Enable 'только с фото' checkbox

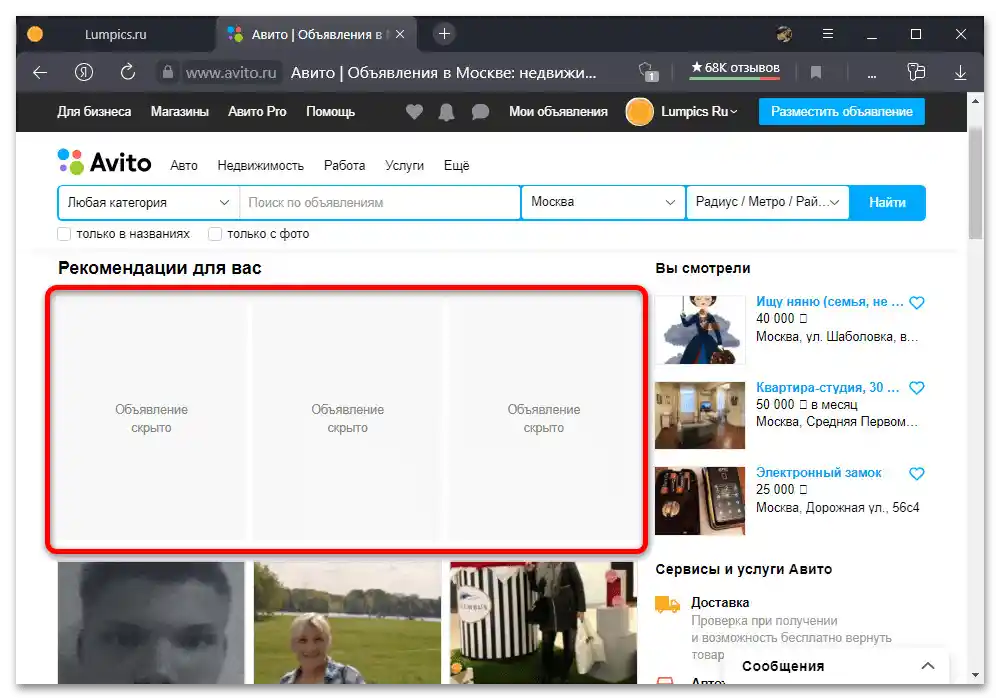click(x=215, y=234)
